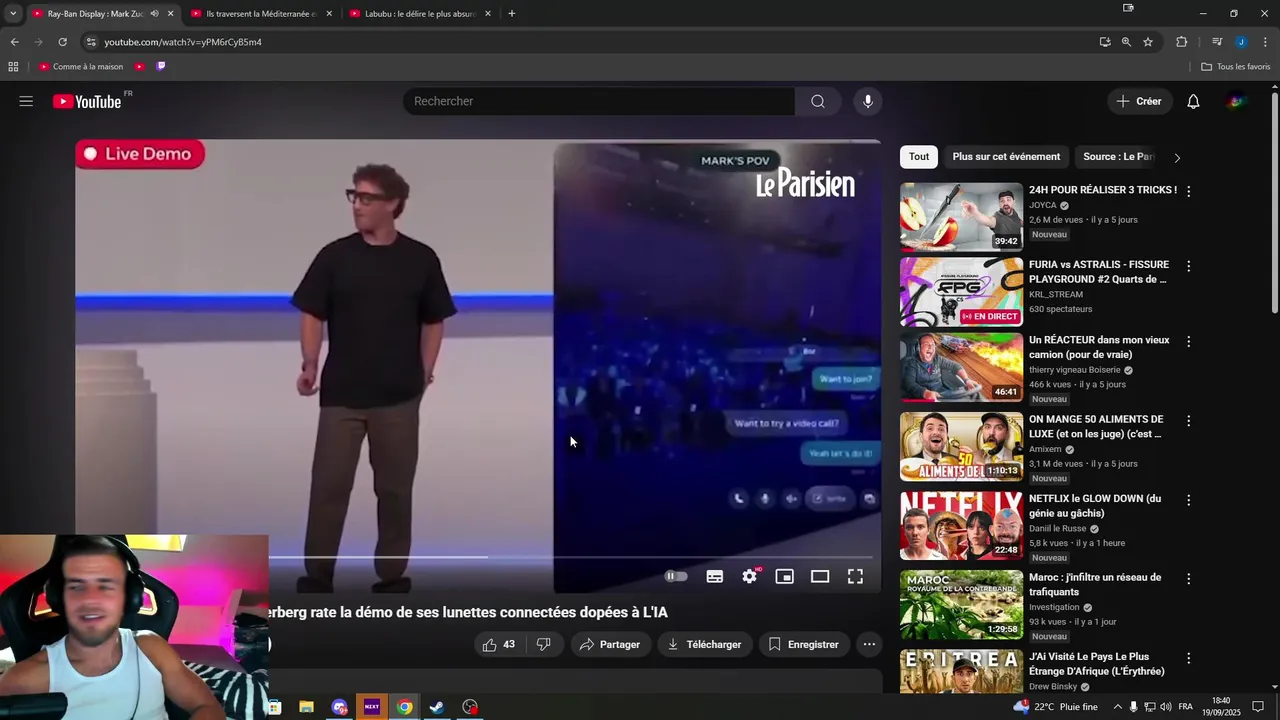
Task: Start voice search with microphone icon
Action: click(x=868, y=101)
